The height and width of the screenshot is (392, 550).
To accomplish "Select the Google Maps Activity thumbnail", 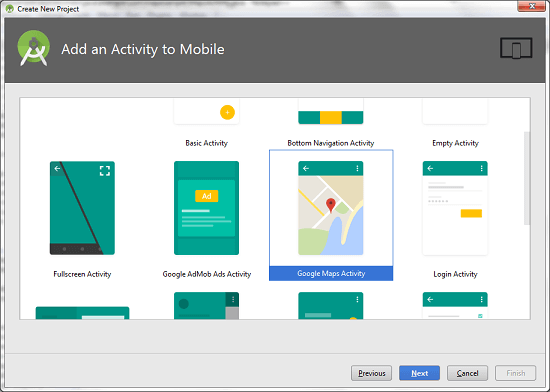I will pyautogui.click(x=331, y=208).
